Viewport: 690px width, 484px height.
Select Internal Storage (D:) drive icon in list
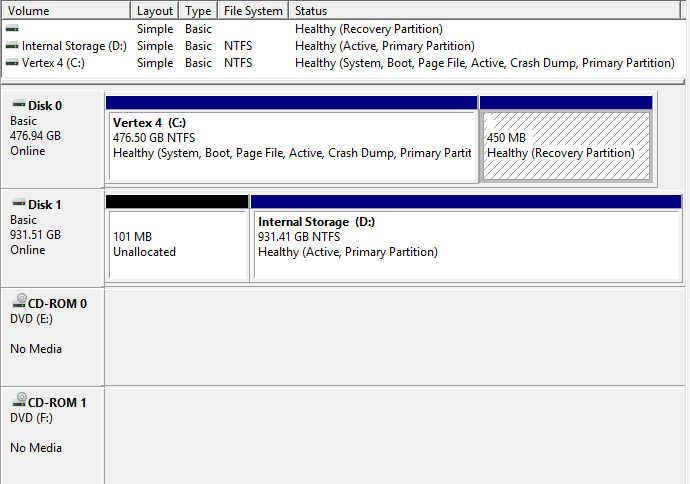[x=12, y=46]
